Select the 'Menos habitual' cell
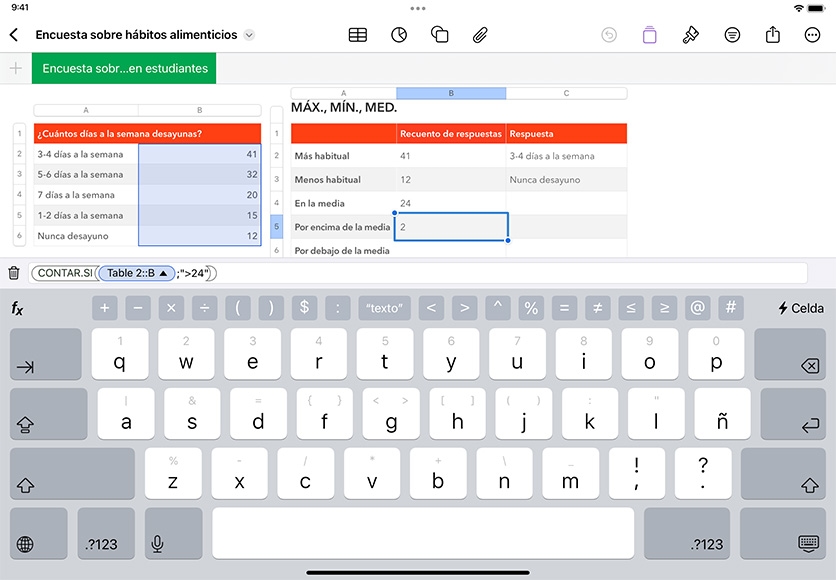 pyautogui.click(x=343, y=180)
